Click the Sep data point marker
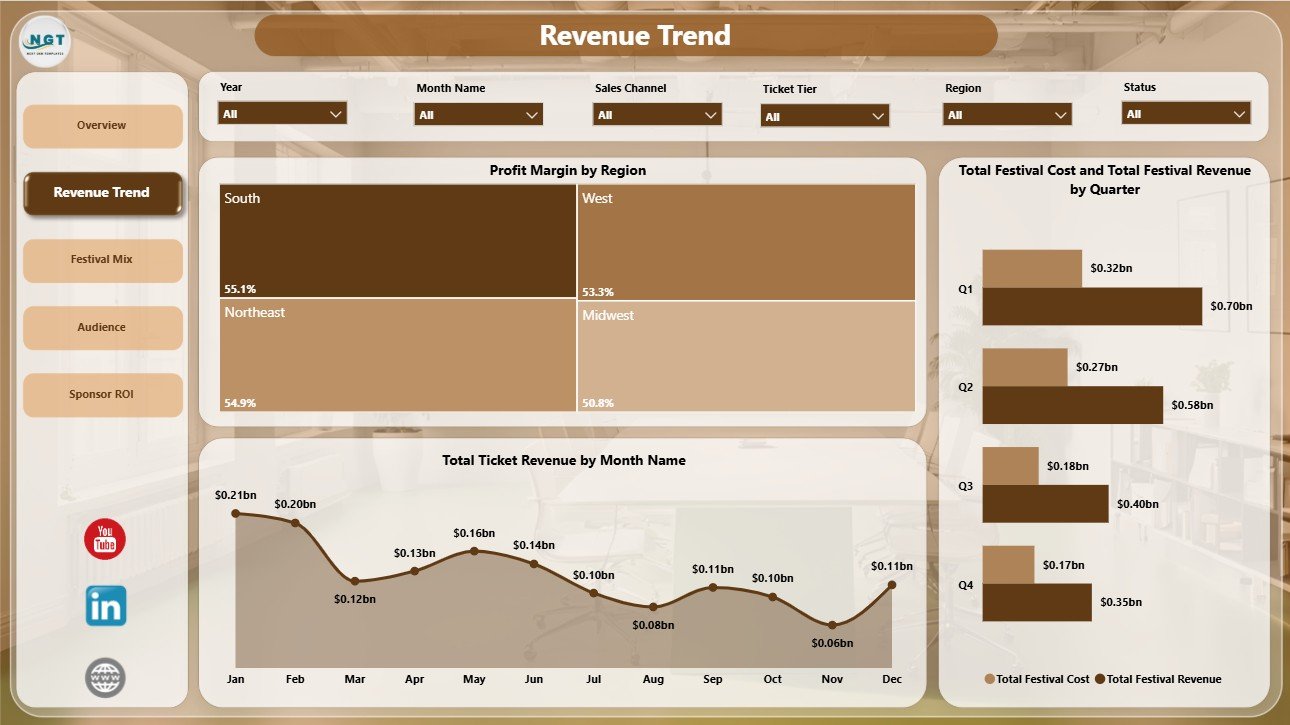Image resolution: width=1290 pixels, height=725 pixels. click(713, 587)
